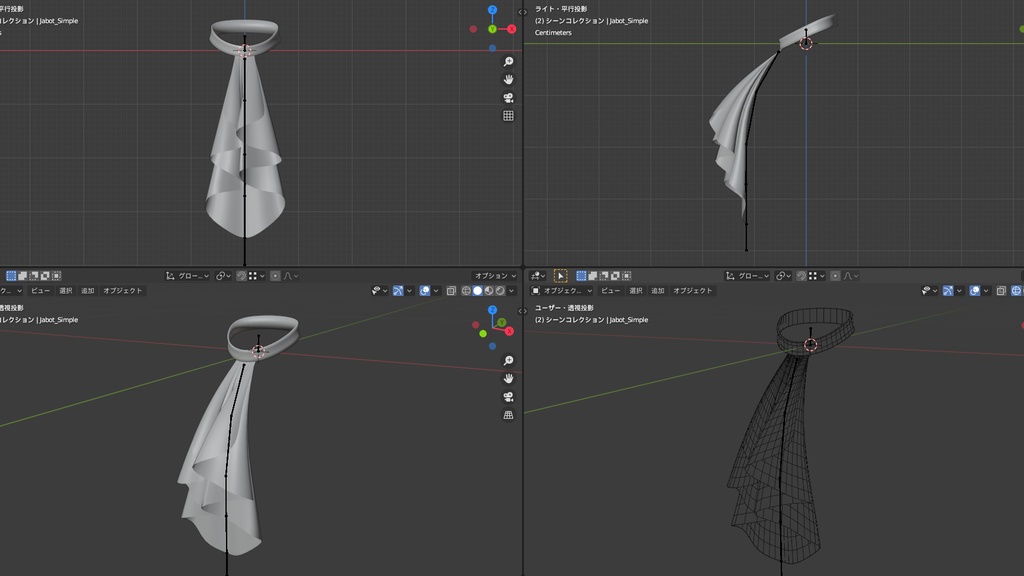Toggle viewport overlays visibility
The height and width of the screenshot is (576, 1024).
[424, 290]
